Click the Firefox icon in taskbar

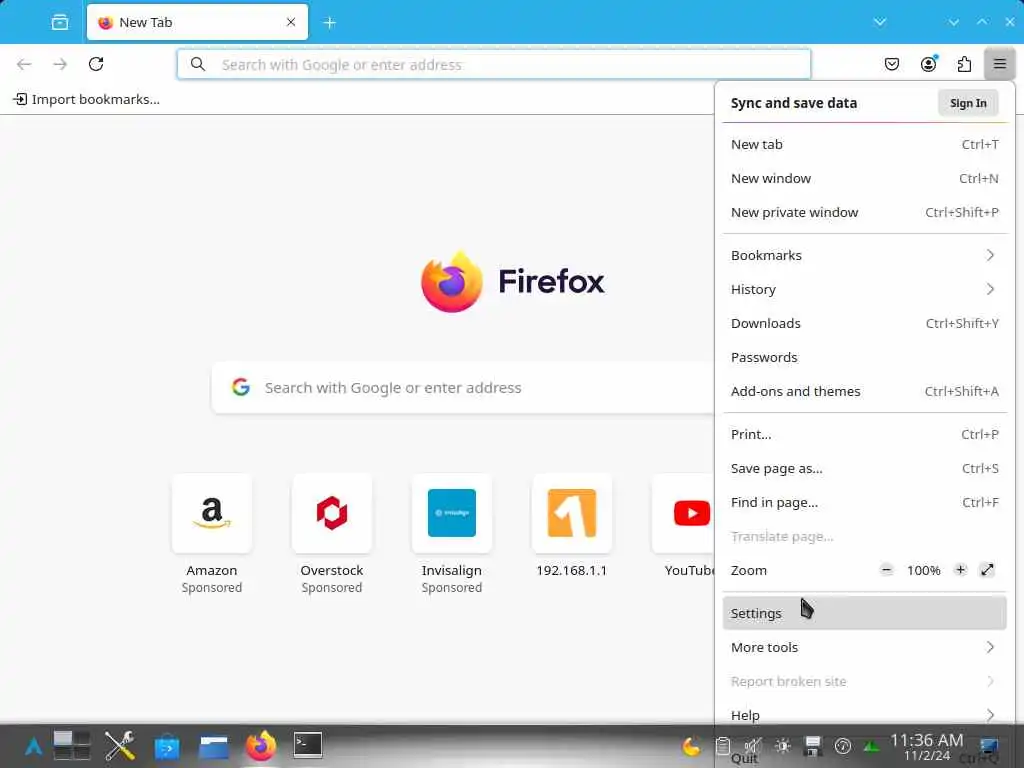(x=261, y=746)
